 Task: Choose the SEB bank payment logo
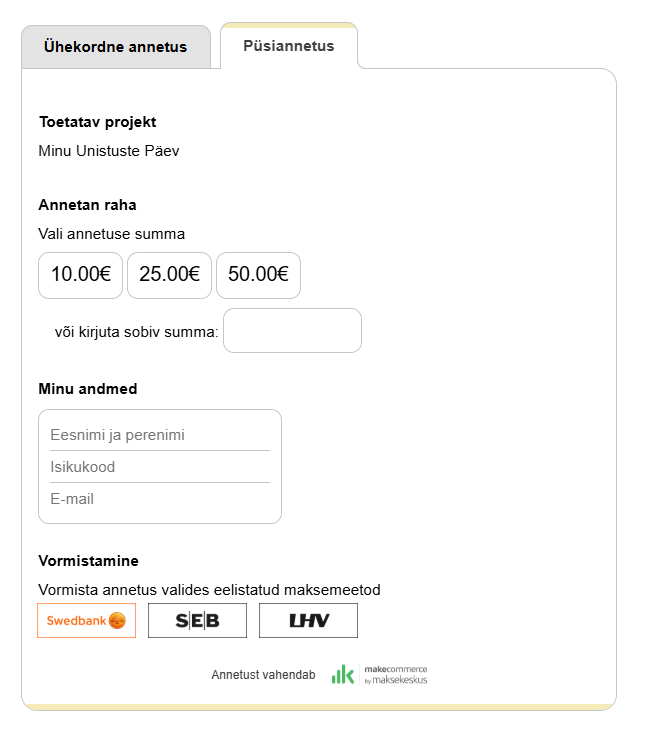197,620
